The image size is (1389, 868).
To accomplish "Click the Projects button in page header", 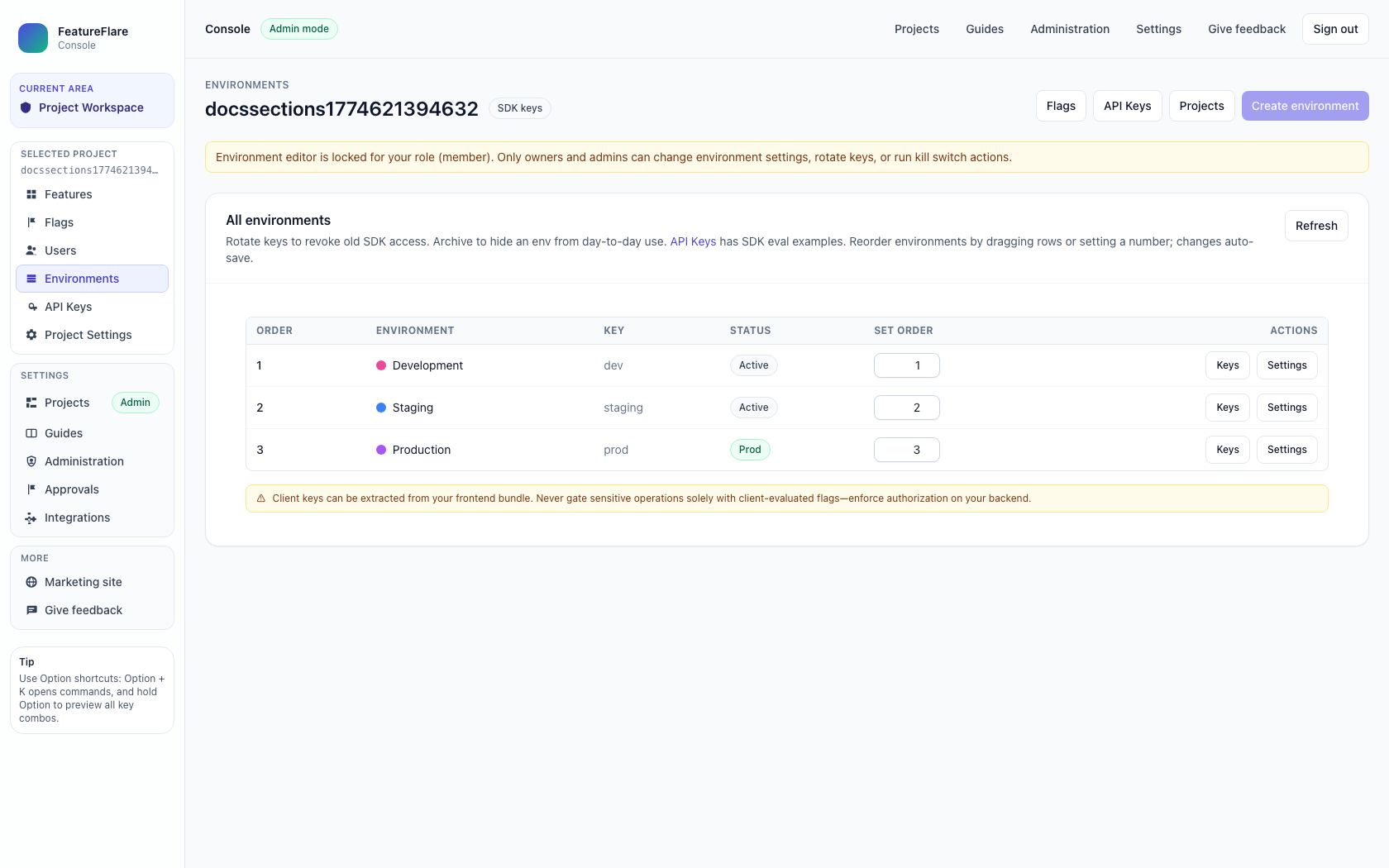I will pyautogui.click(x=1202, y=106).
